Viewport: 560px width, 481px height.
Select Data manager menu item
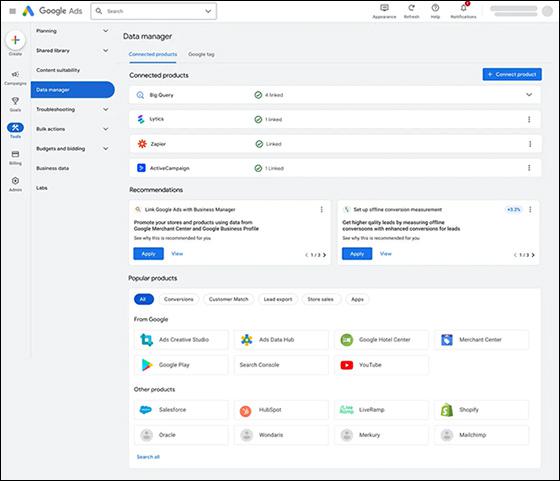[x=72, y=90]
